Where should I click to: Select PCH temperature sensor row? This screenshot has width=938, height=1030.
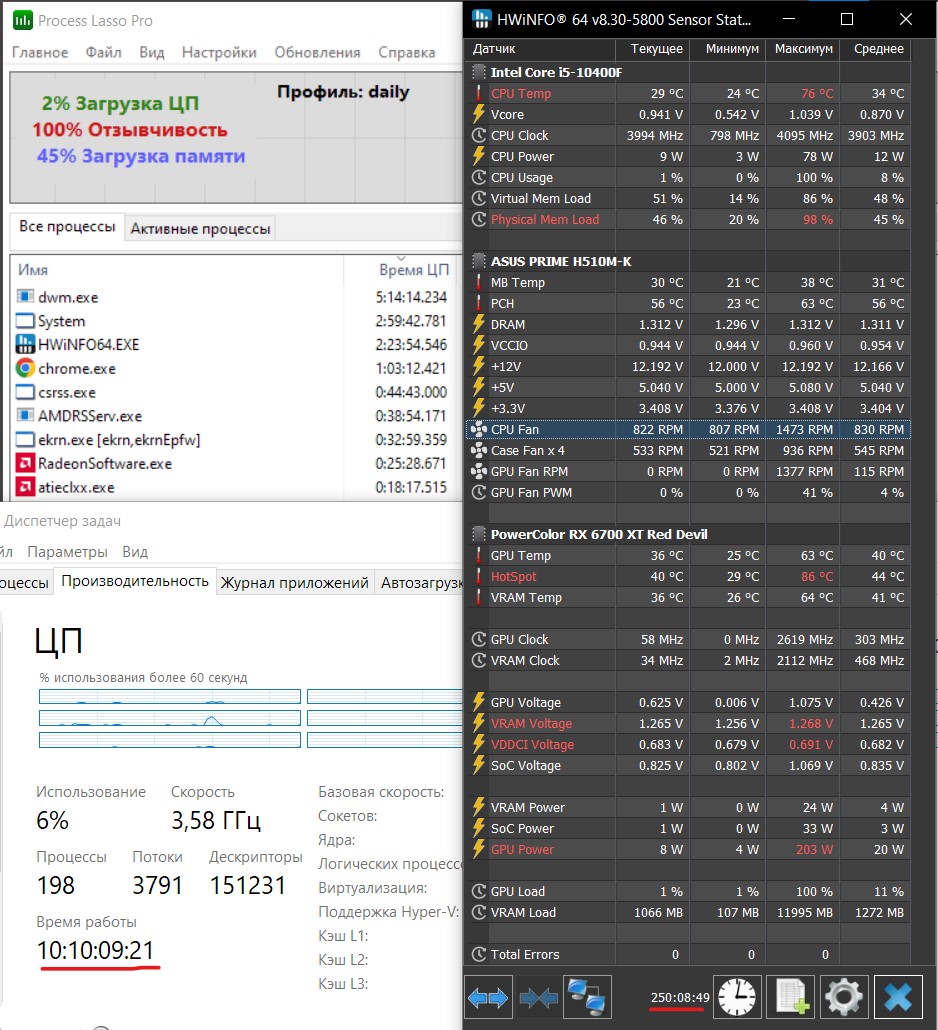coord(688,303)
